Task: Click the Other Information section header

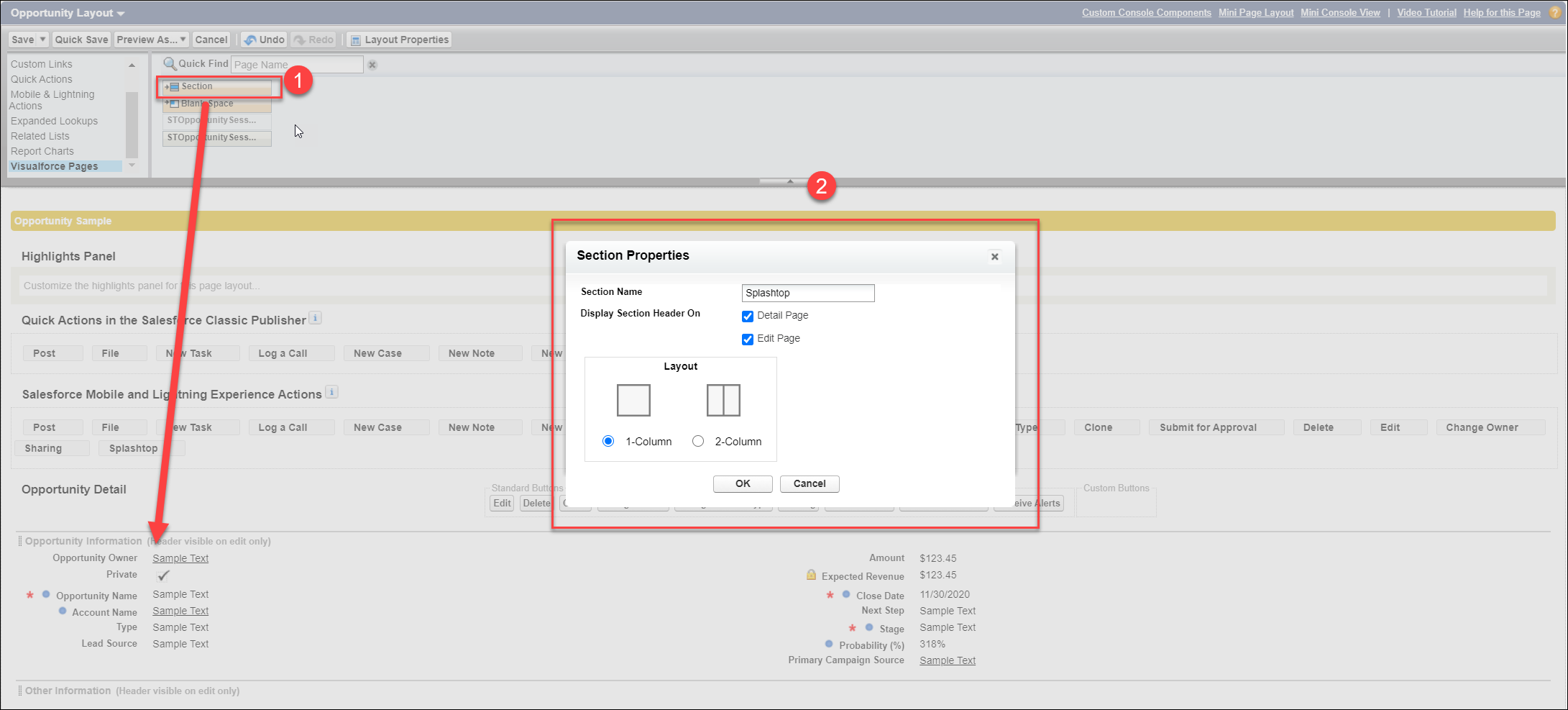Action: coord(68,691)
